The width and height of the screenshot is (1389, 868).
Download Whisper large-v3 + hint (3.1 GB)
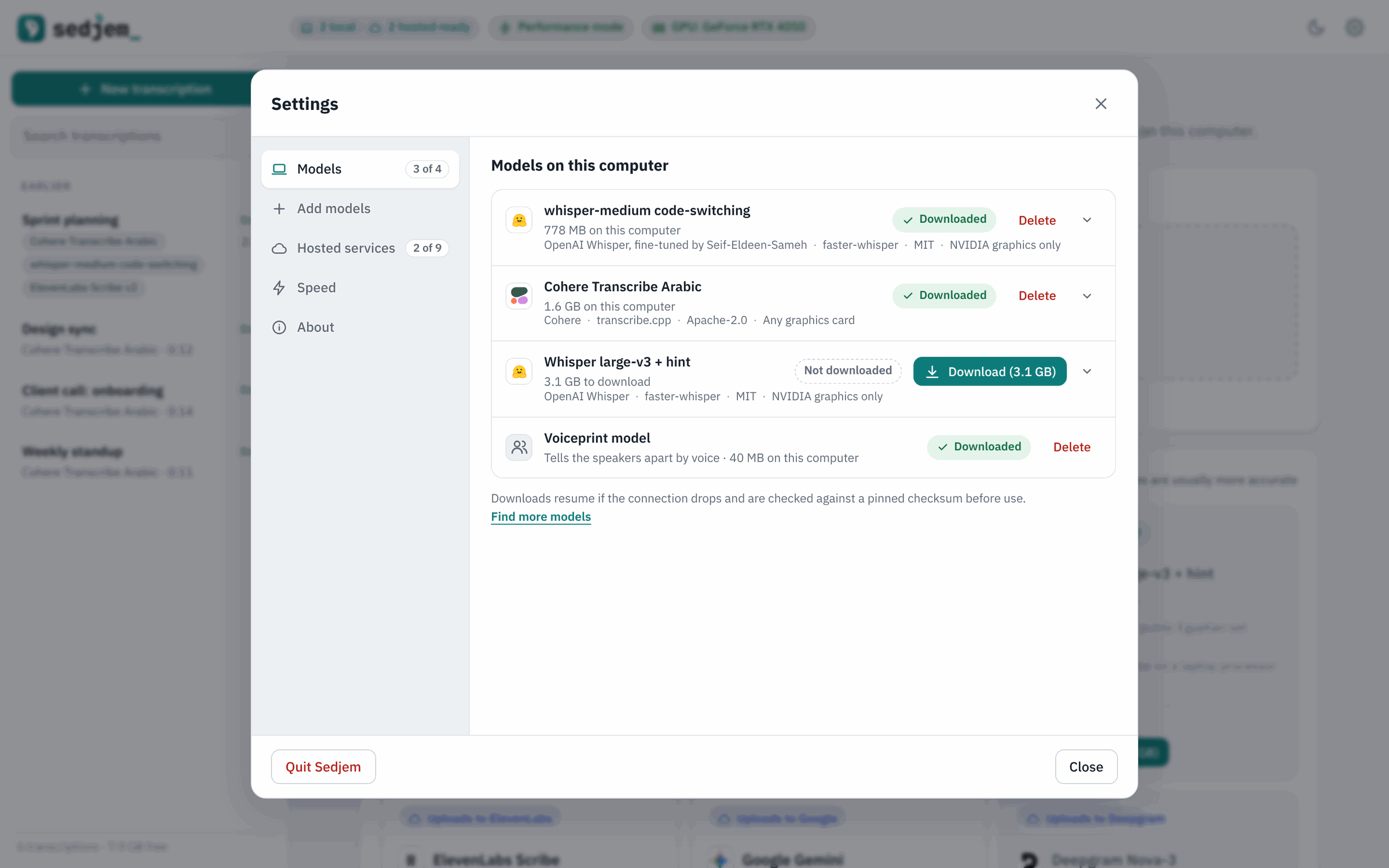pos(990,372)
